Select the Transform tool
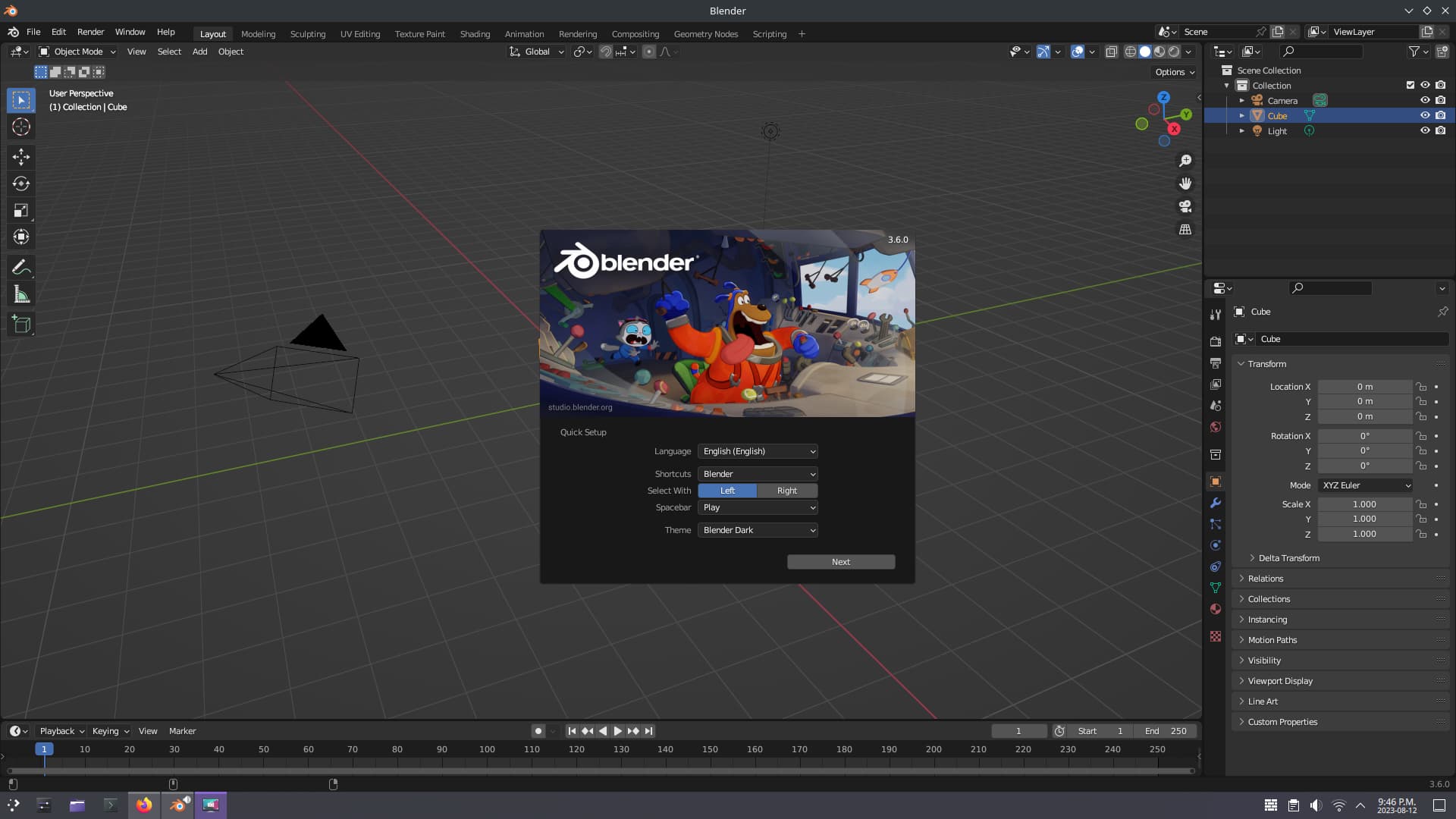The height and width of the screenshot is (819, 1456). [21, 237]
